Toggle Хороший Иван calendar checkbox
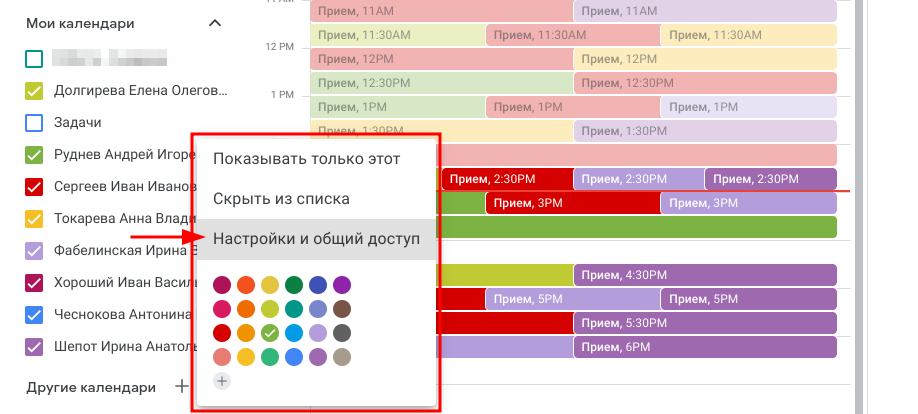 34,283
